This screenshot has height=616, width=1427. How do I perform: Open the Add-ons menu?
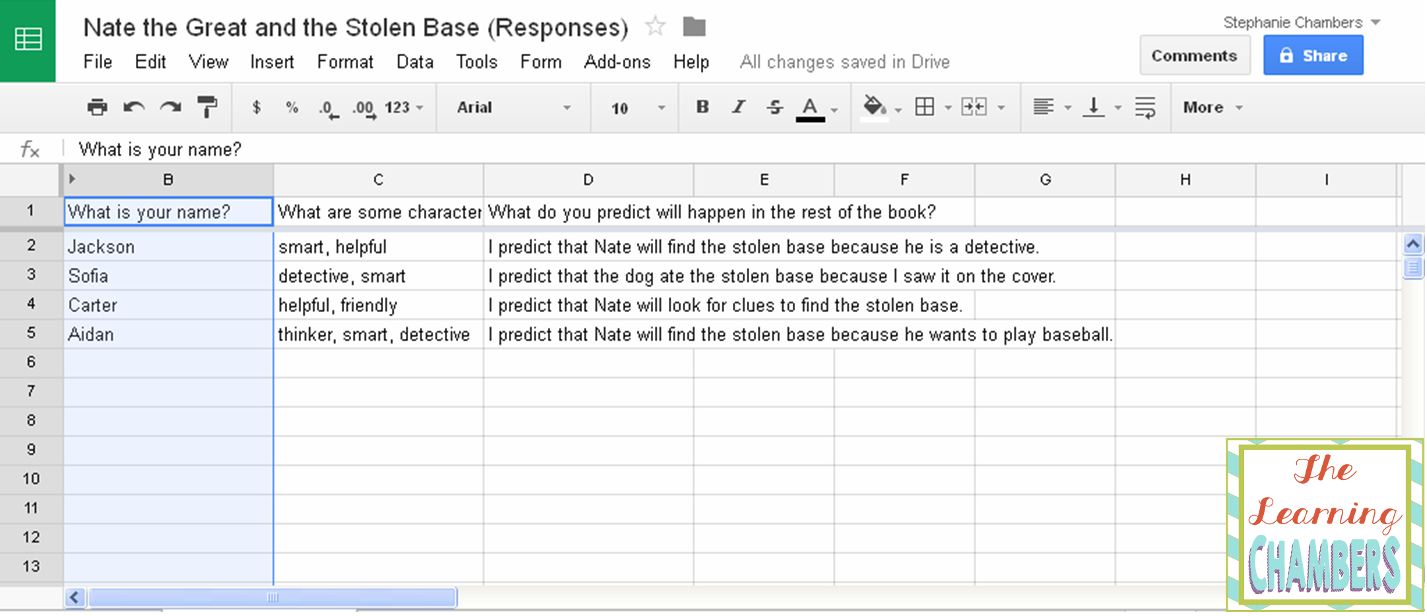[617, 61]
